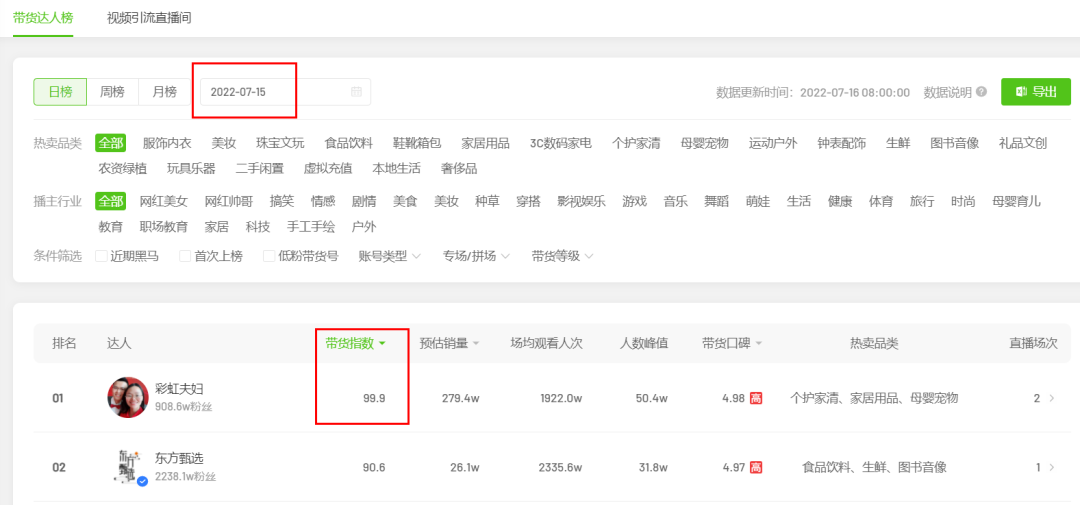Viewport: 1080px width, 505px height.
Task: Click the red 高 badge next to 4.98
Action: pos(756,398)
